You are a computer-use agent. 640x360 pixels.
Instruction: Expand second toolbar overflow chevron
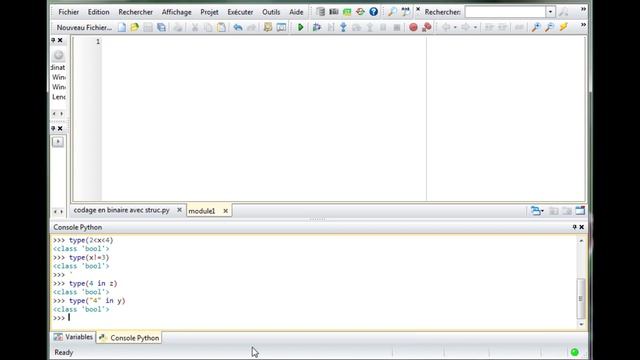click(x=583, y=25)
